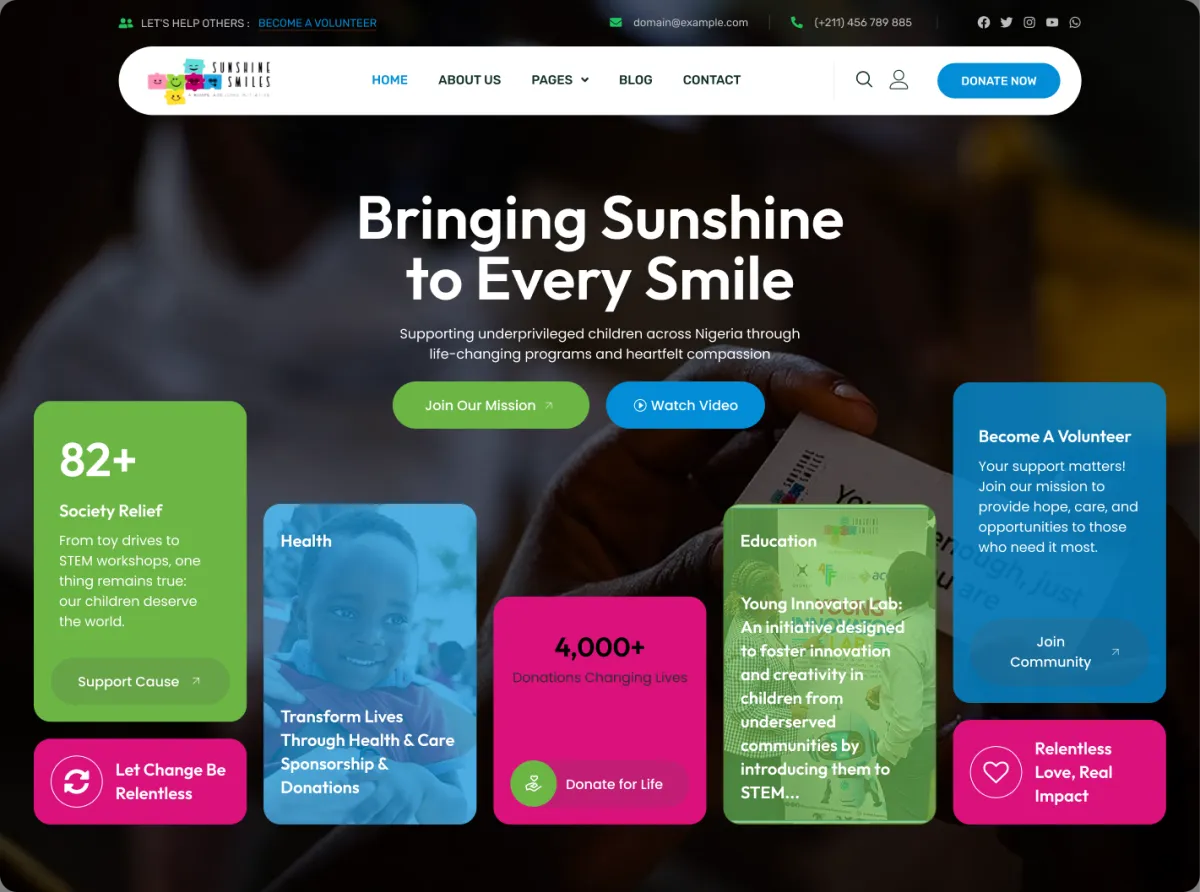
Task: Open the Health program card image
Action: pyautogui.click(x=370, y=664)
